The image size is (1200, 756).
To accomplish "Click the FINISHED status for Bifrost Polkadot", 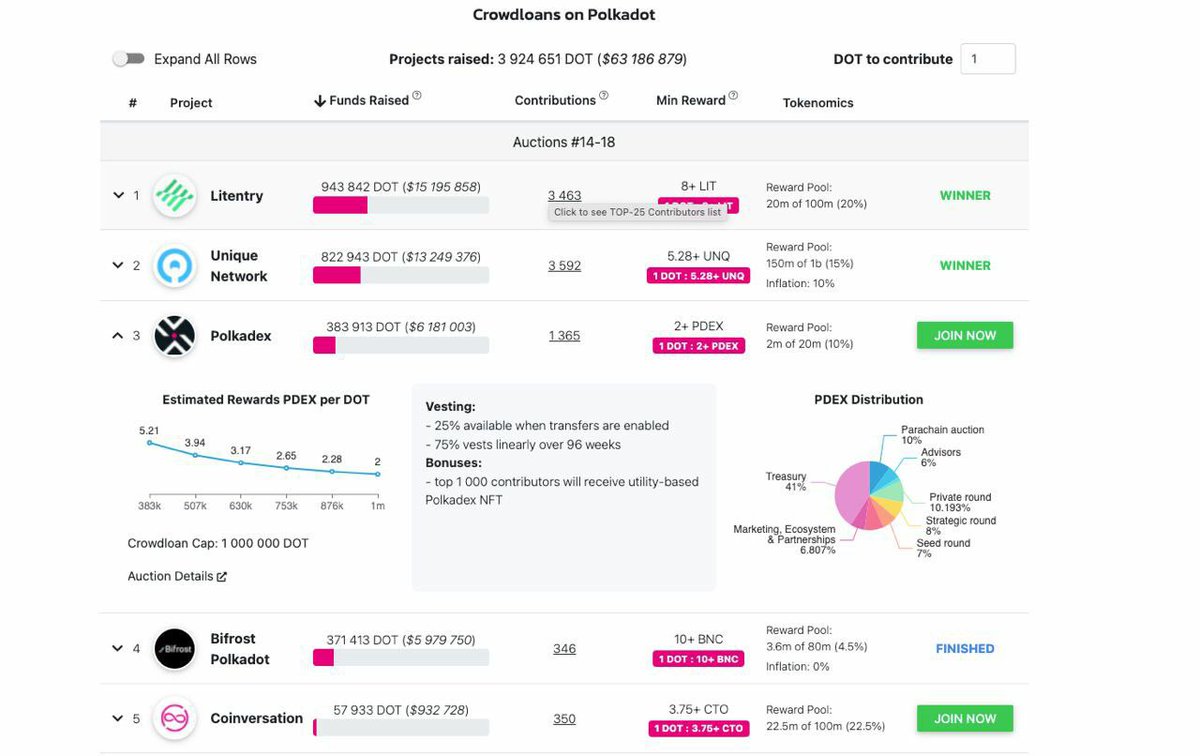I will pos(965,648).
